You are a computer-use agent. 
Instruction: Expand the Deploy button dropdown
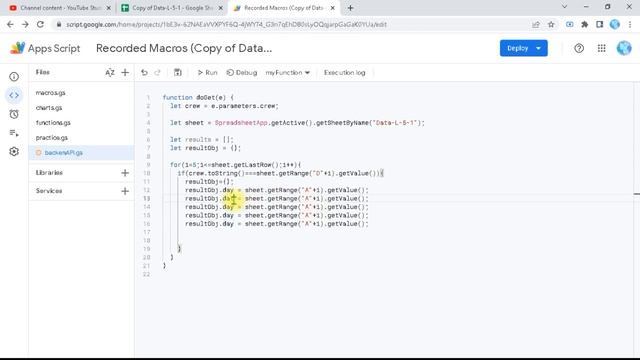538,48
